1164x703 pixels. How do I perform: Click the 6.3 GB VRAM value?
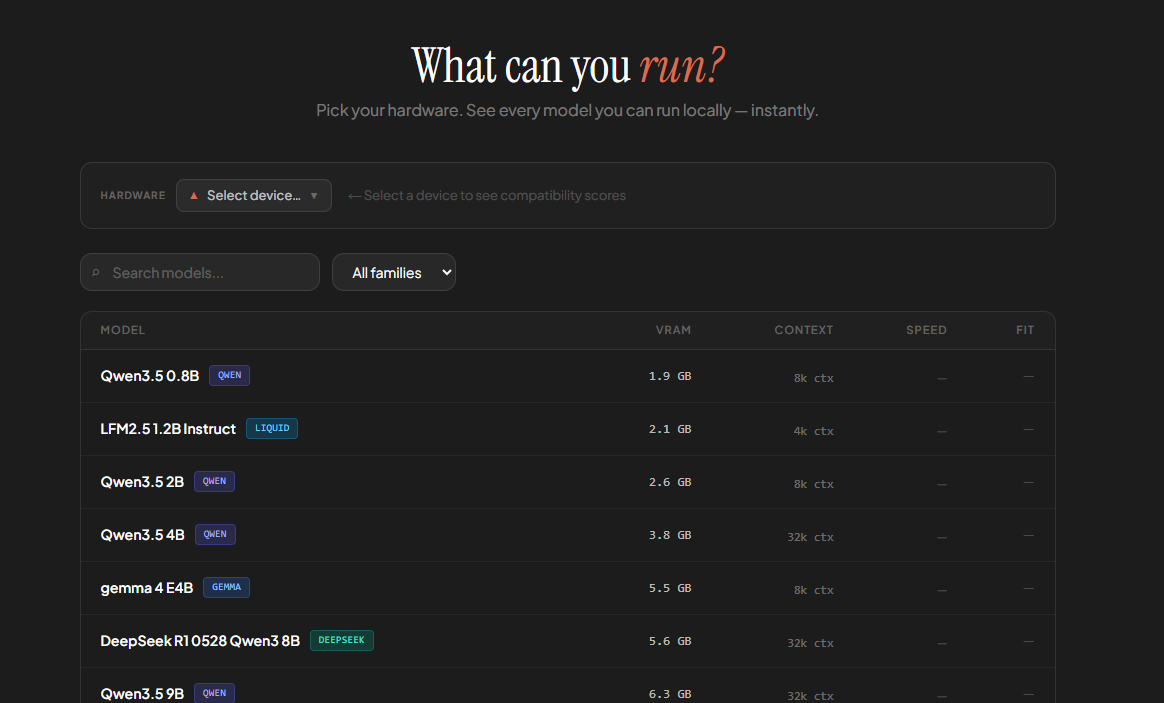(670, 694)
